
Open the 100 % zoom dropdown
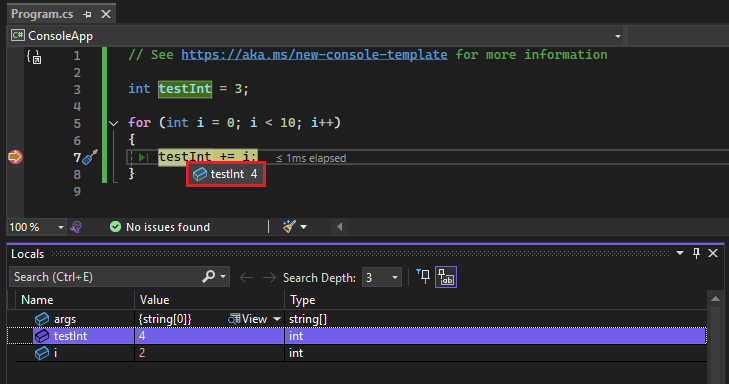pyautogui.click(x=60, y=227)
